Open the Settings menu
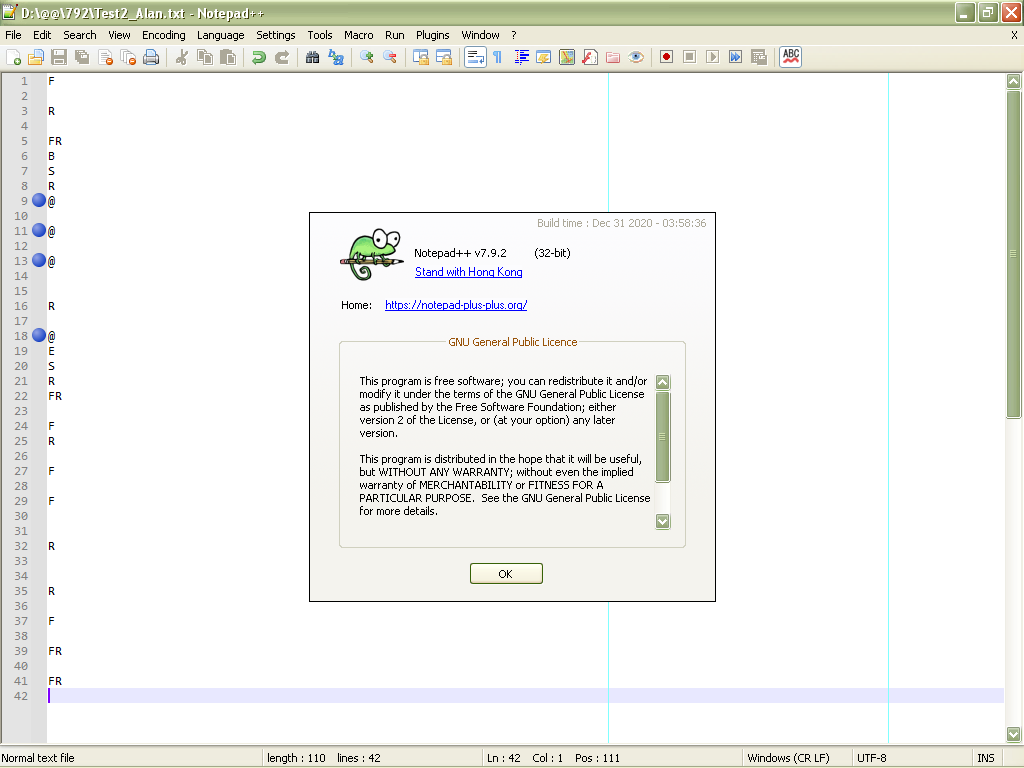The height and width of the screenshot is (768, 1024). pyautogui.click(x=275, y=35)
